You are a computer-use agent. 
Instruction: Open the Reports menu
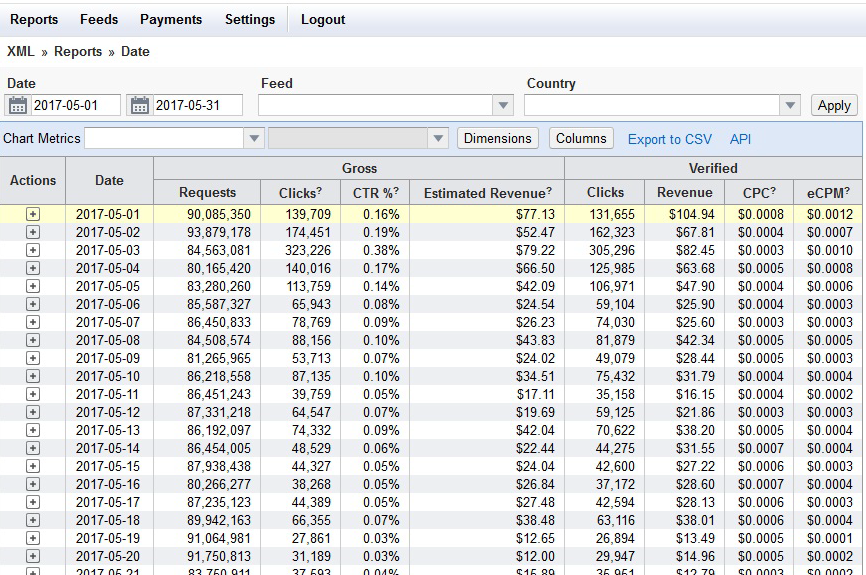pos(34,19)
